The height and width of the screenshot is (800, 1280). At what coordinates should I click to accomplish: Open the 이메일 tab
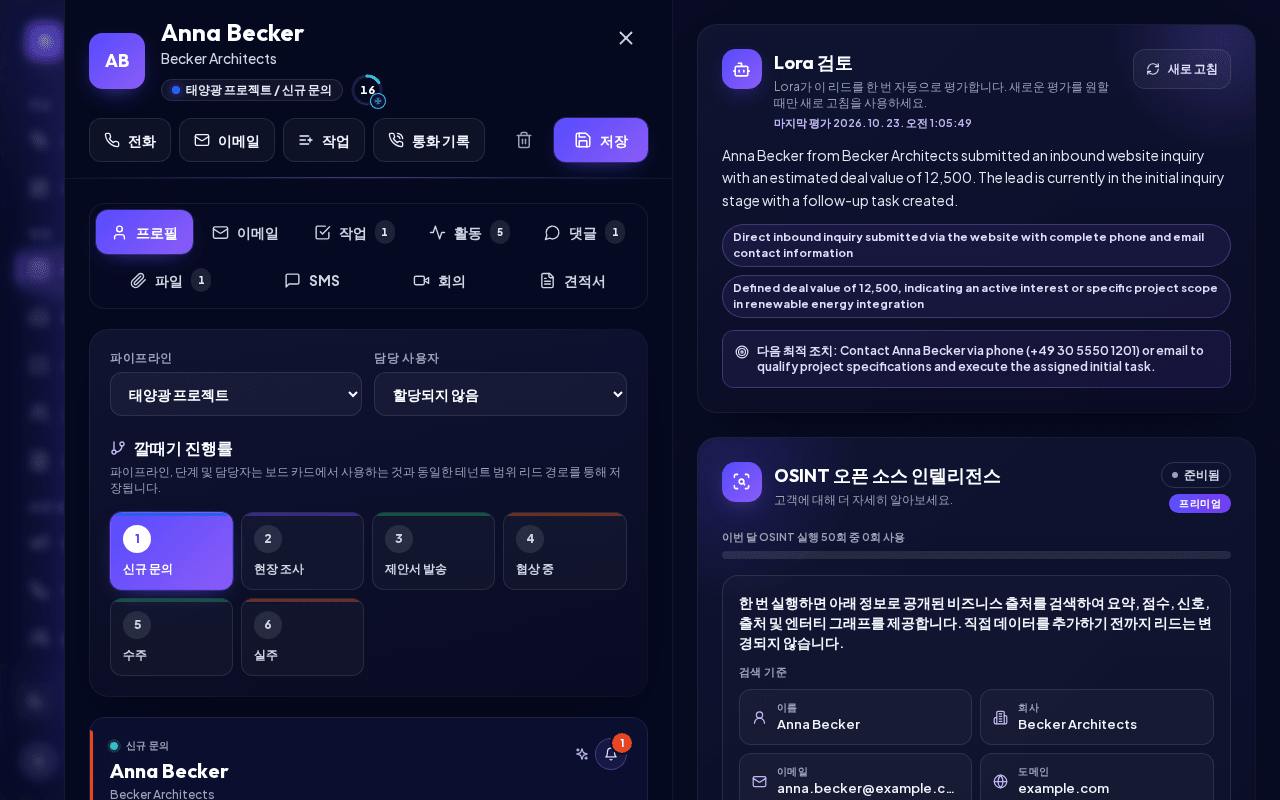pos(246,232)
